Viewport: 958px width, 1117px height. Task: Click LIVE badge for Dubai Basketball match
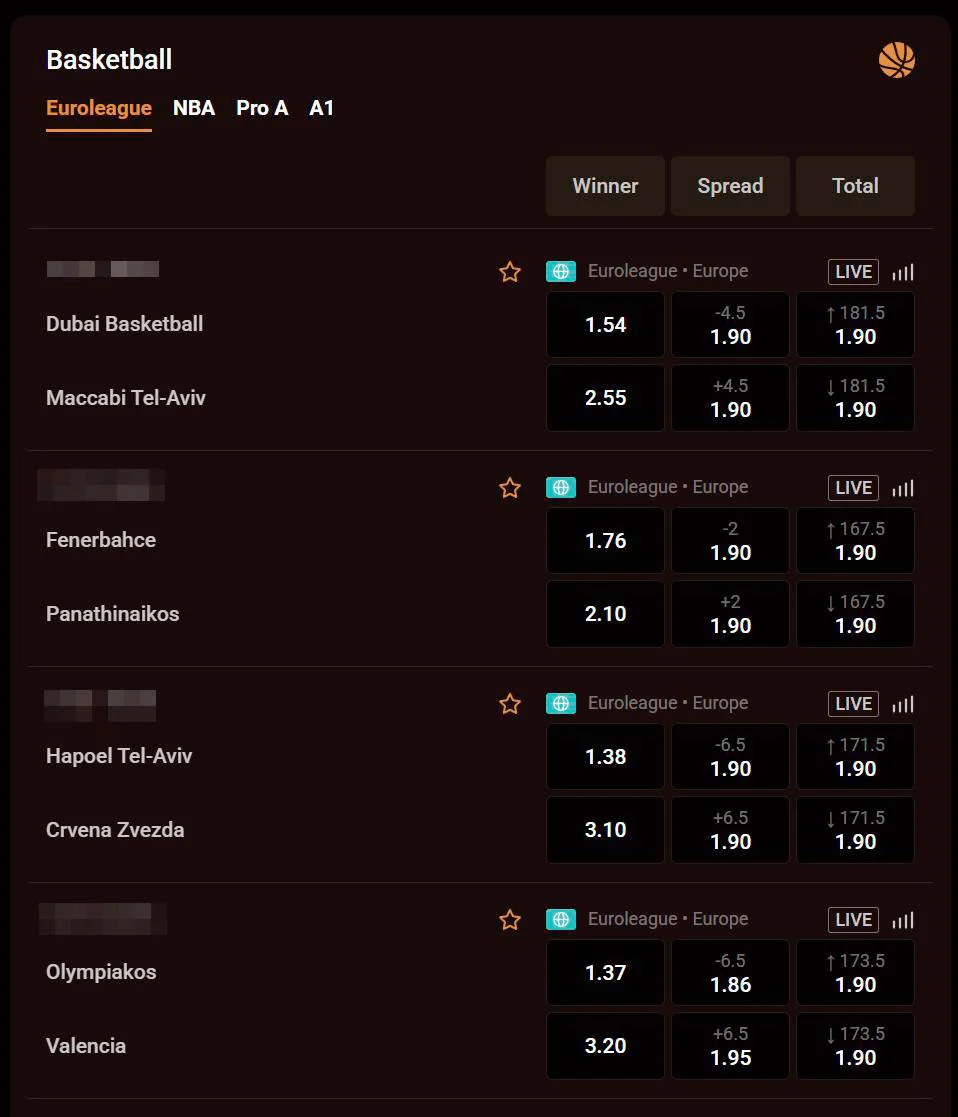853,271
